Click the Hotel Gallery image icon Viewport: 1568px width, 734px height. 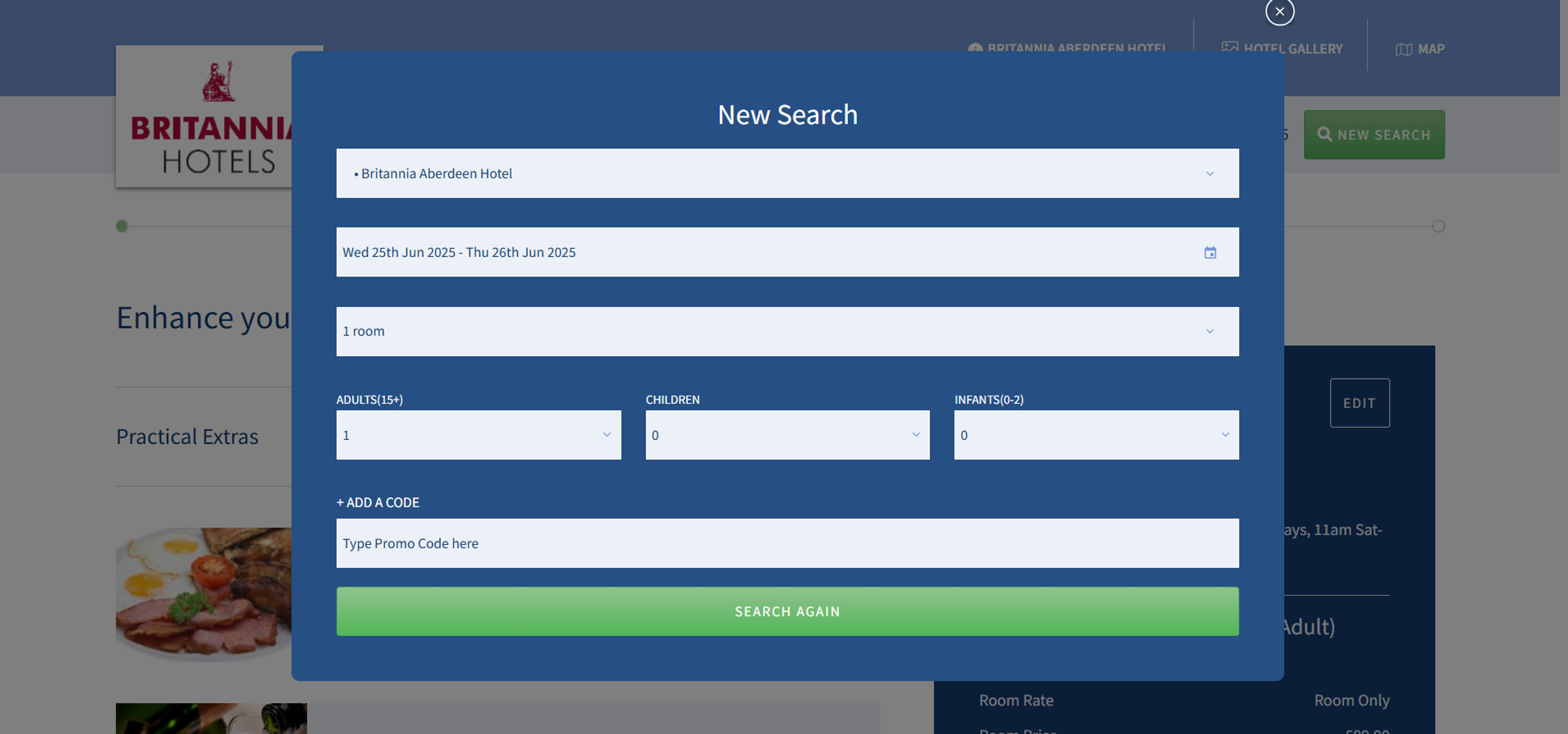[1229, 48]
